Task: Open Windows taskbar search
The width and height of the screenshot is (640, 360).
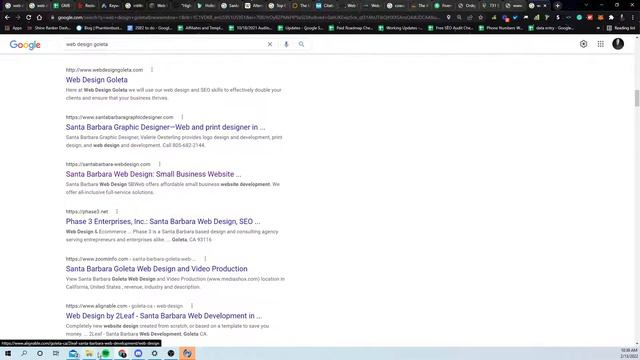Action: click(x=24, y=353)
